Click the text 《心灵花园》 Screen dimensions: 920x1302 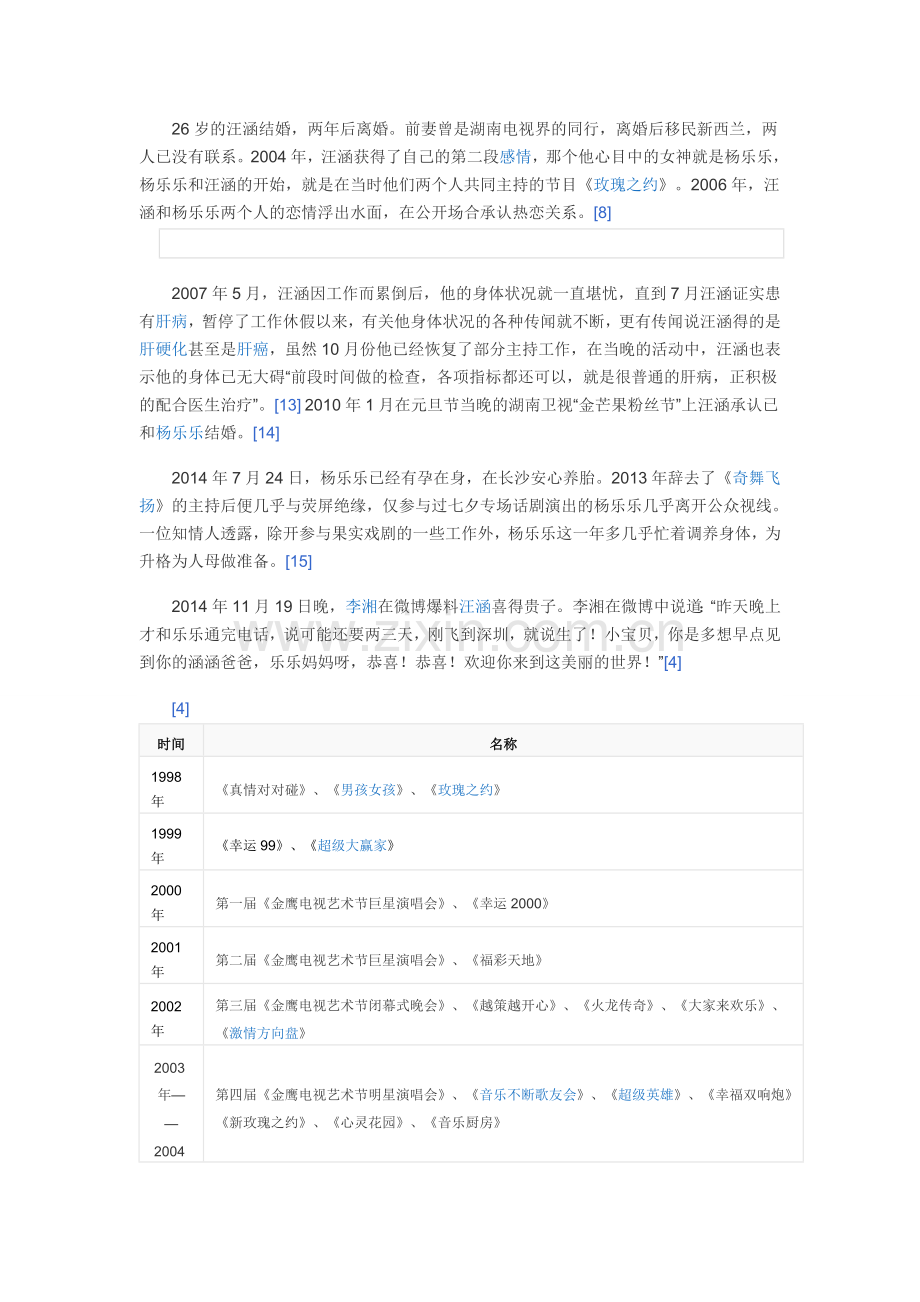coord(366,1123)
